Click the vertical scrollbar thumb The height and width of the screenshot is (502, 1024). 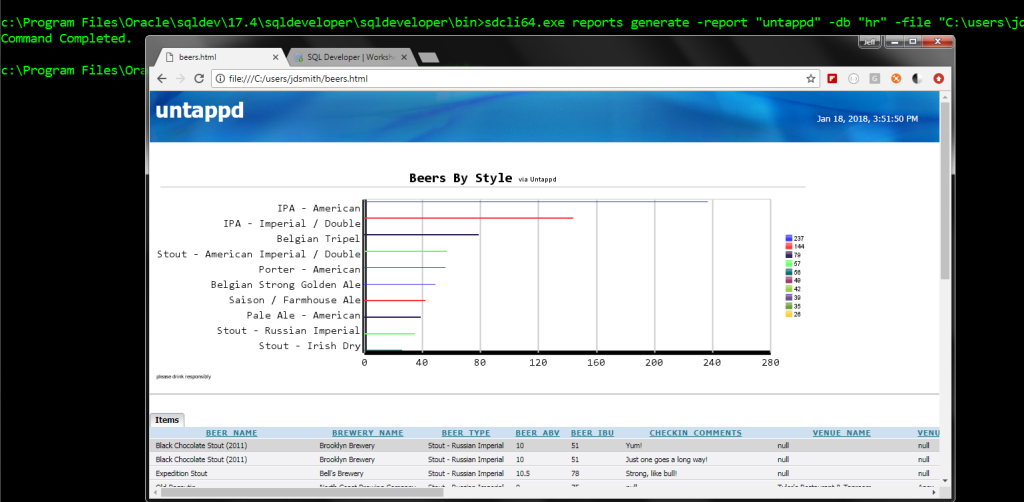[945, 190]
